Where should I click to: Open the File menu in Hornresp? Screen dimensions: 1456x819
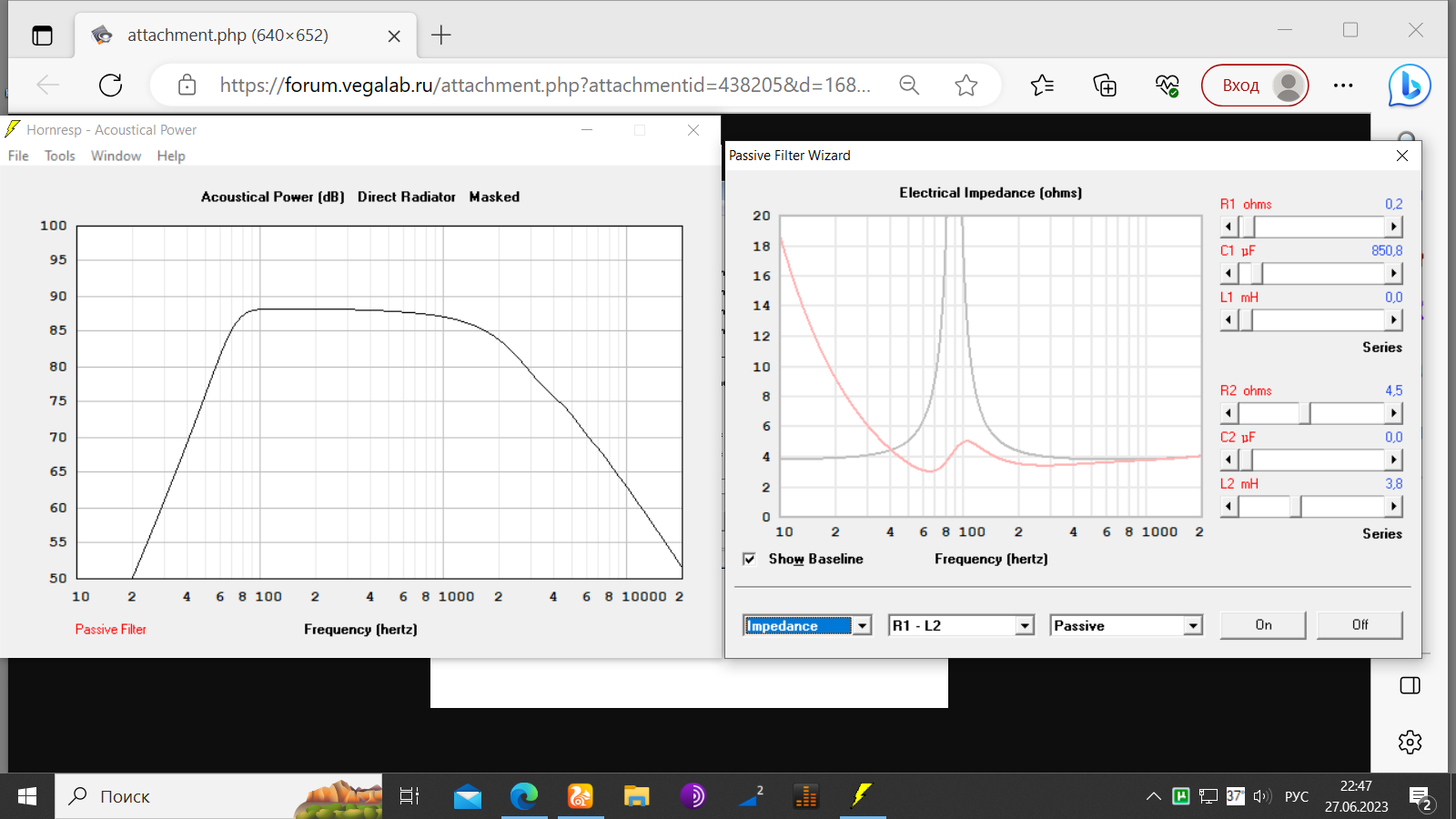coord(18,156)
